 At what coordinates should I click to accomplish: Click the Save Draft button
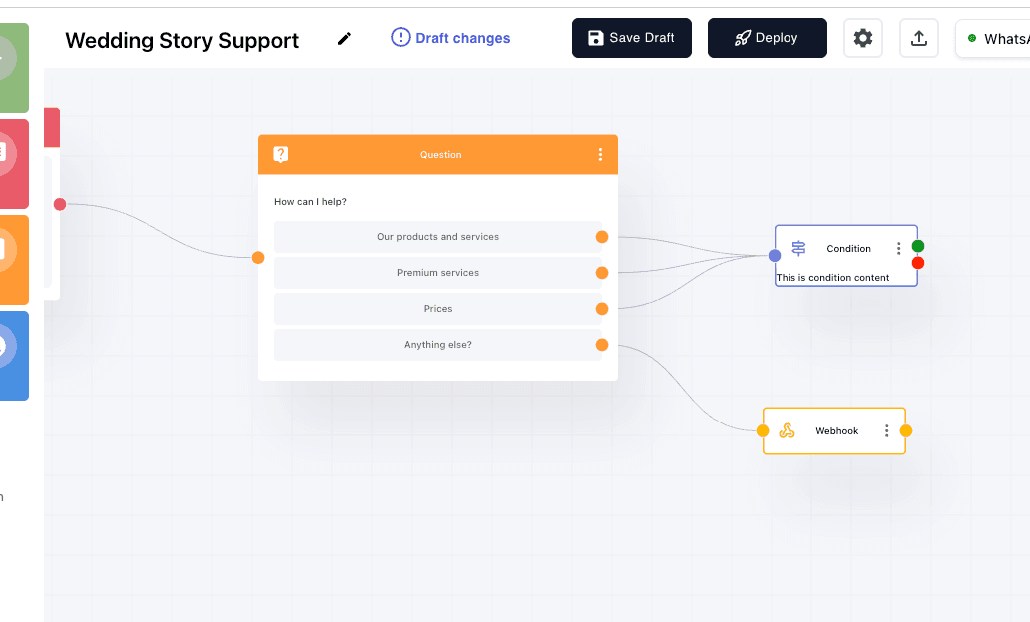coord(631,38)
